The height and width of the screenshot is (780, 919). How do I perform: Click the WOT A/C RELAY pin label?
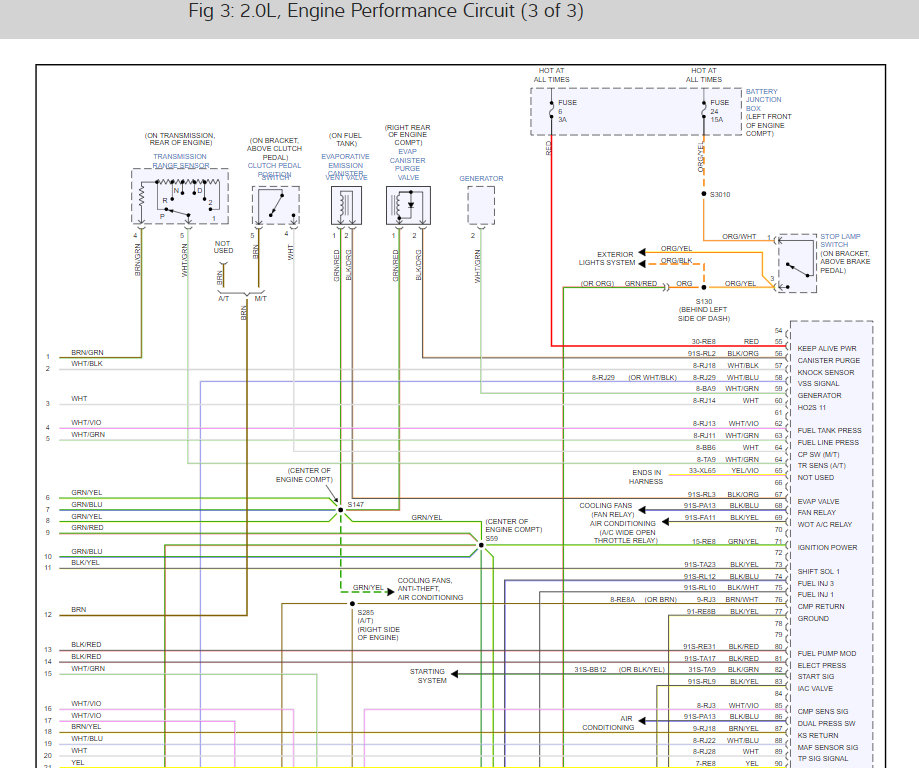point(824,524)
